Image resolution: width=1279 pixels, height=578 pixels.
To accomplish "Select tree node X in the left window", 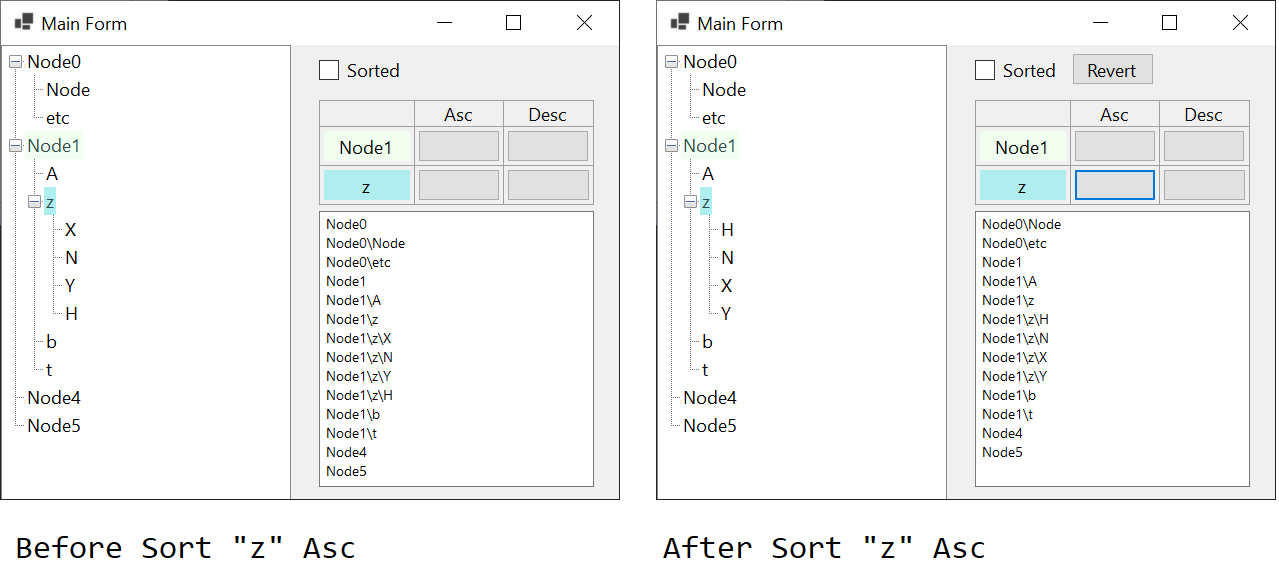I will click(71, 230).
